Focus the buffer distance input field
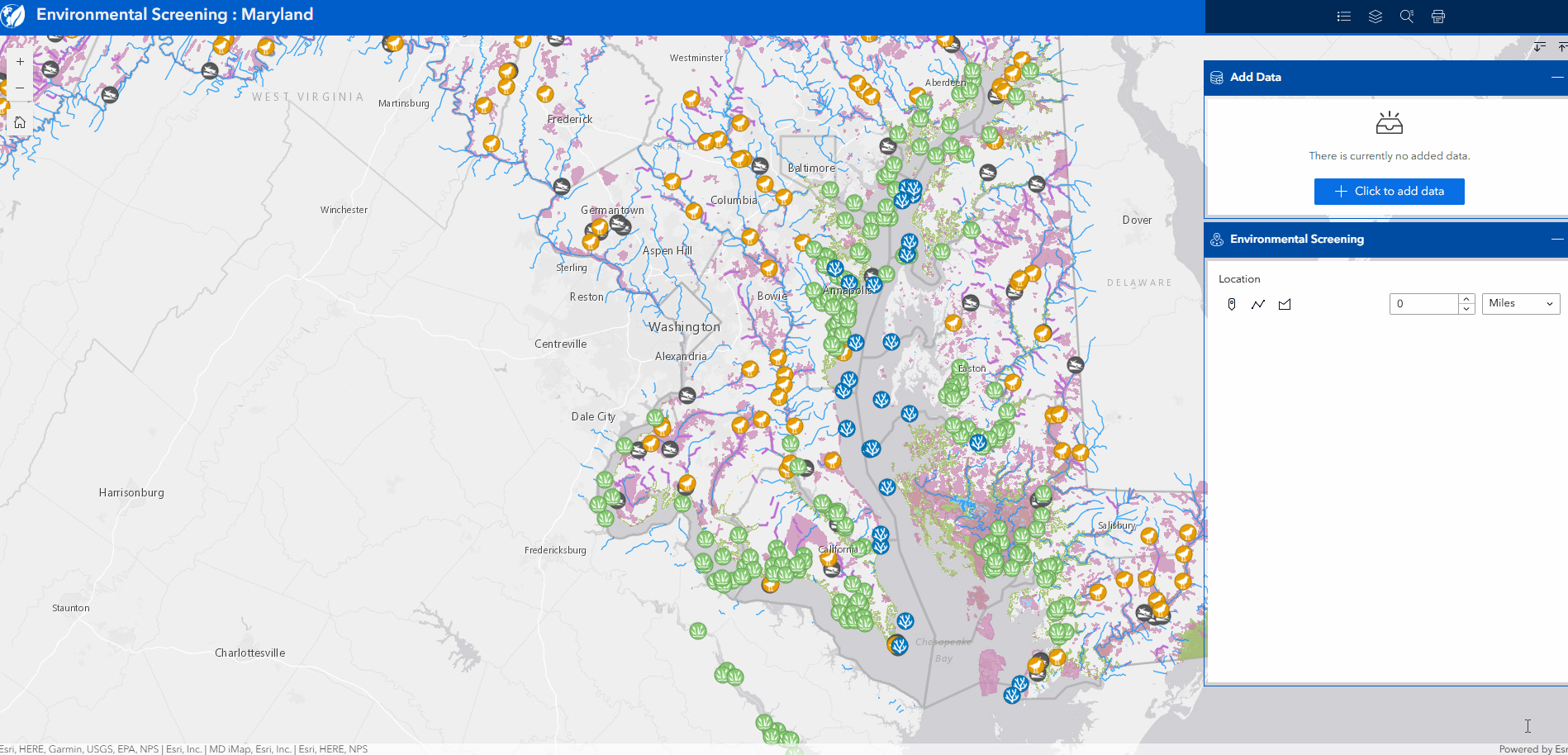1568x755 pixels. pos(1424,304)
